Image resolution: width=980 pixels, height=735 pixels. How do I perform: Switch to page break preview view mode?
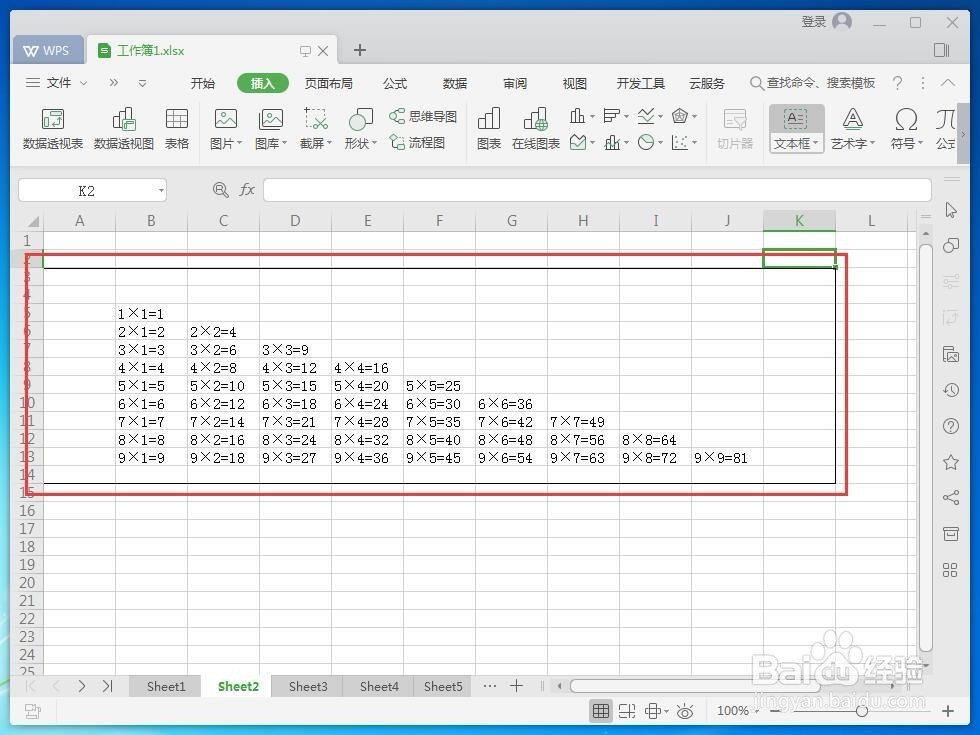pyautogui.click(x=627, y=710)
